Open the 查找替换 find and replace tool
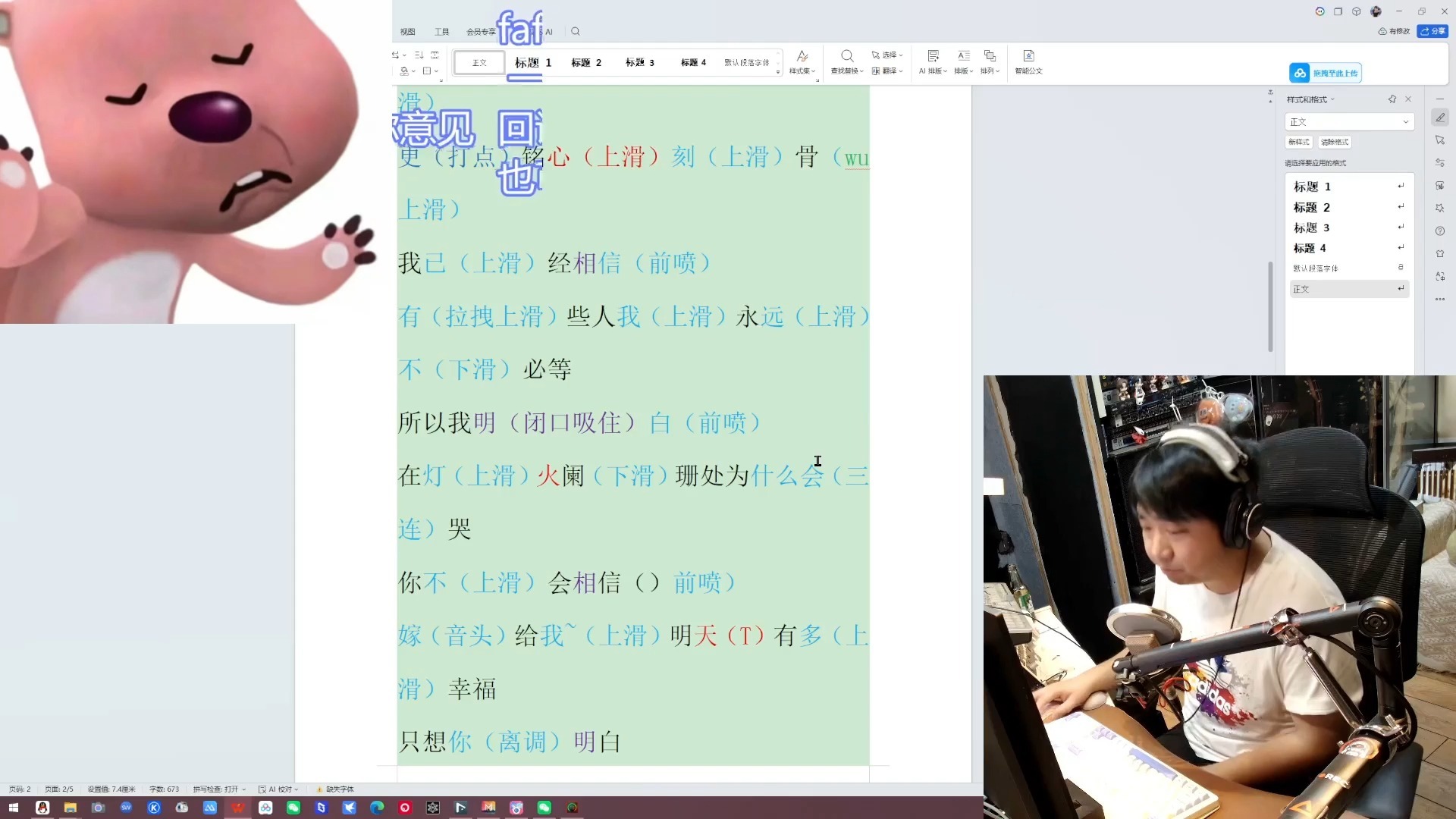The width and height of the screenshot is (1456, 819). pos(847,61)
